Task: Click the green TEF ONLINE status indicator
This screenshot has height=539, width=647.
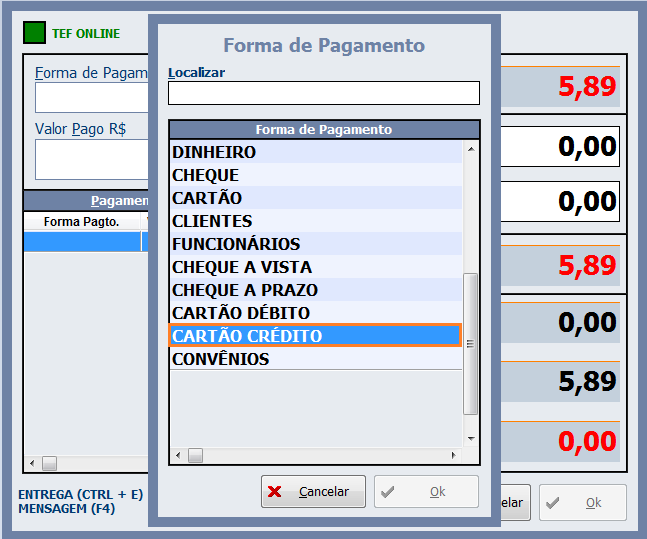Action: click(35, 33)
